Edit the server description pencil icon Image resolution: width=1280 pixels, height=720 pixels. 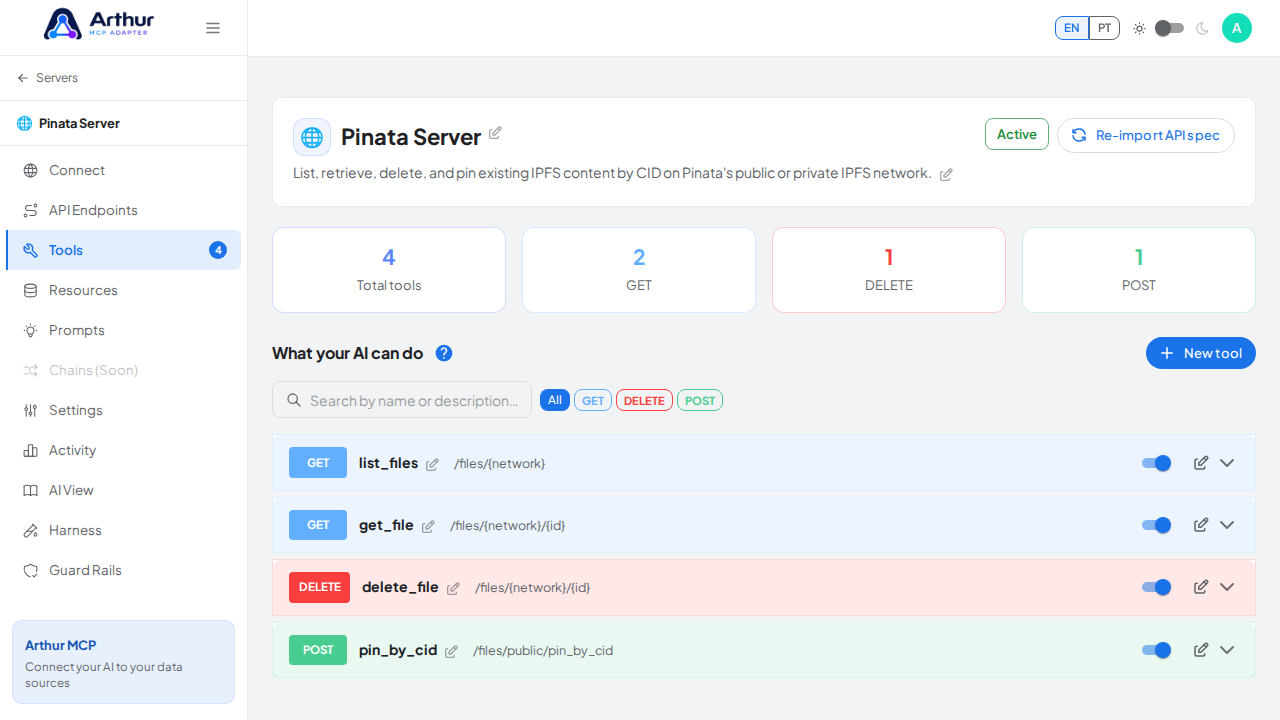click(946, 174)
